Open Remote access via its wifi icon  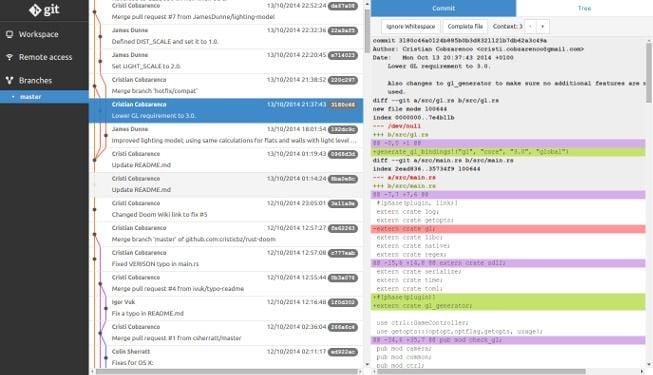9,57
